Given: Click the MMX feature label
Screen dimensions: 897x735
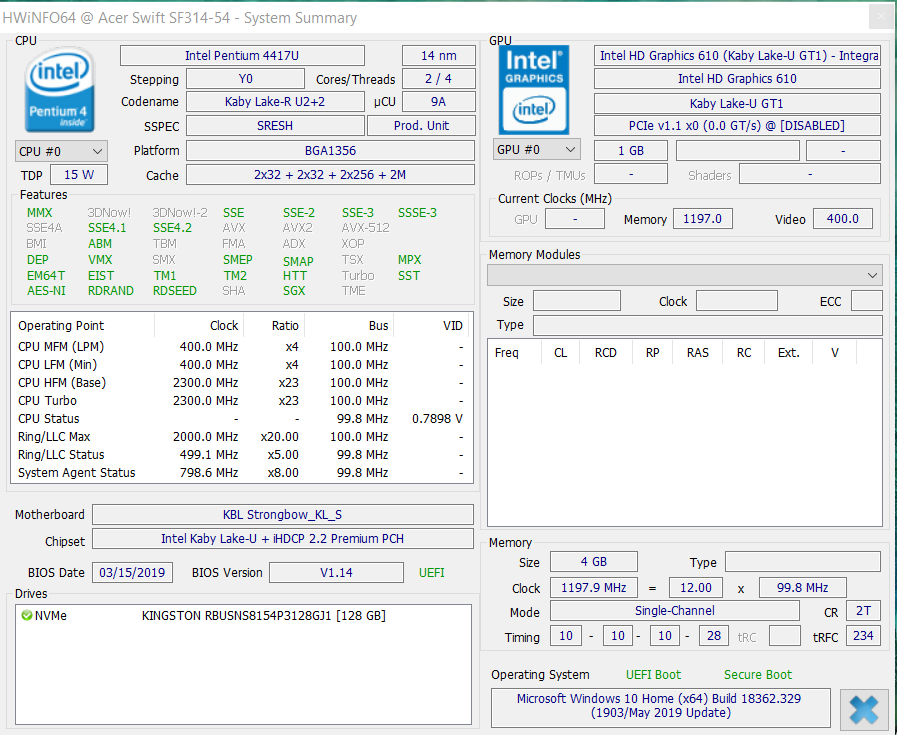Looking at the screenshot, I should pos(39,213).
